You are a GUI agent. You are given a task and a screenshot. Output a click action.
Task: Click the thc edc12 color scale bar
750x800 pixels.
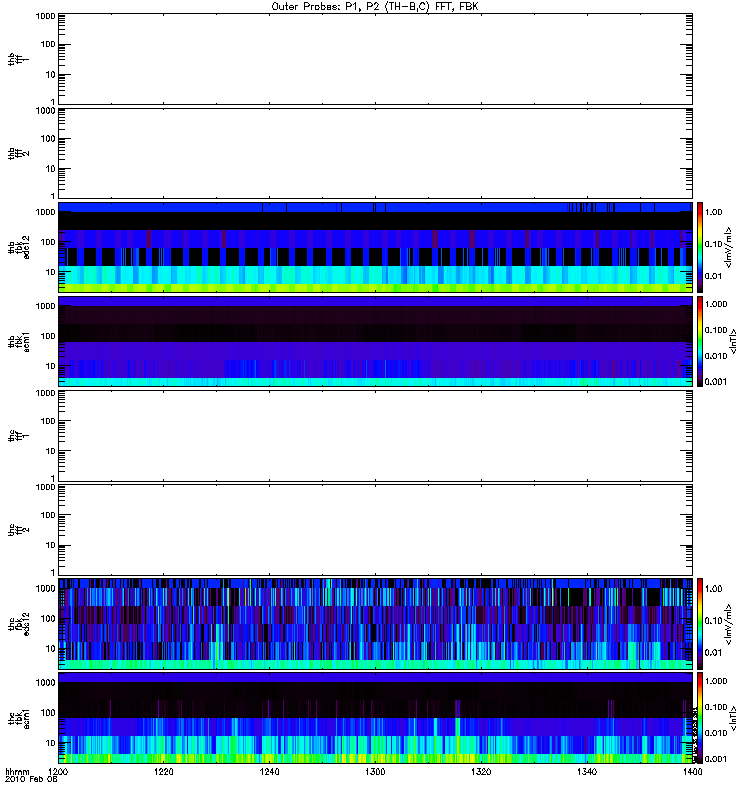tap(700, 624)
